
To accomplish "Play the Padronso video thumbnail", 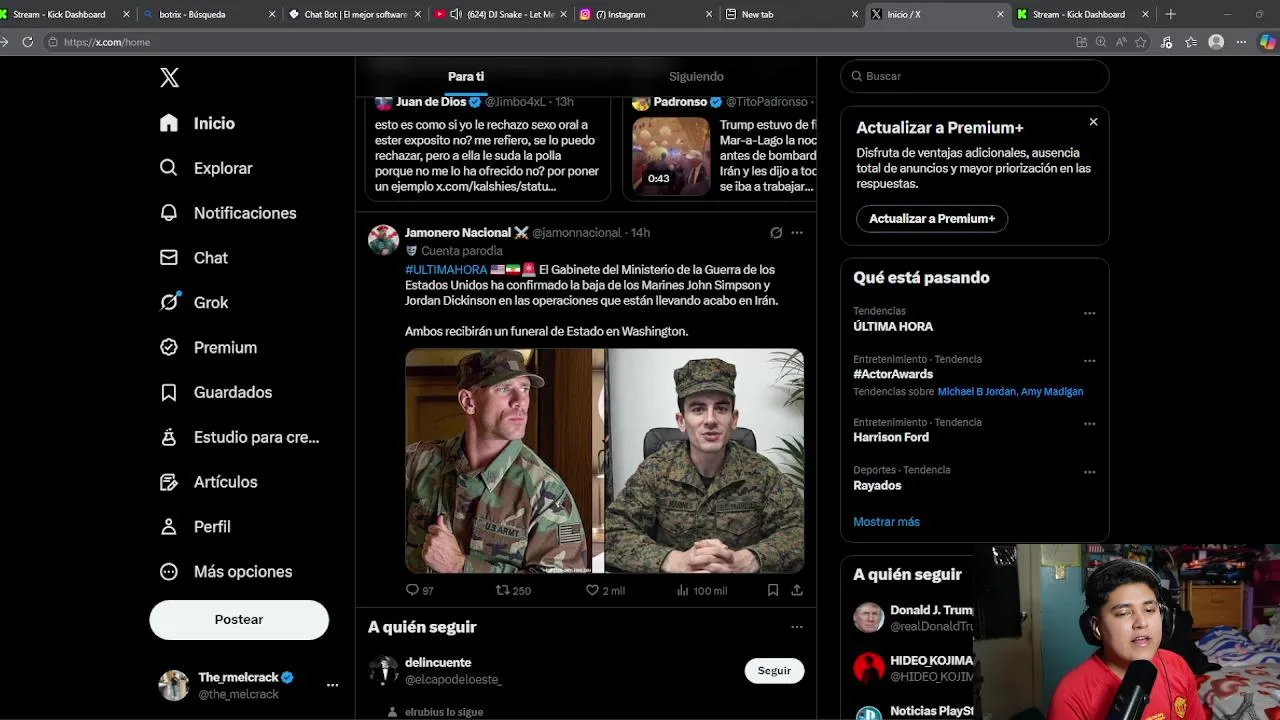I will [x=671, y=155].
